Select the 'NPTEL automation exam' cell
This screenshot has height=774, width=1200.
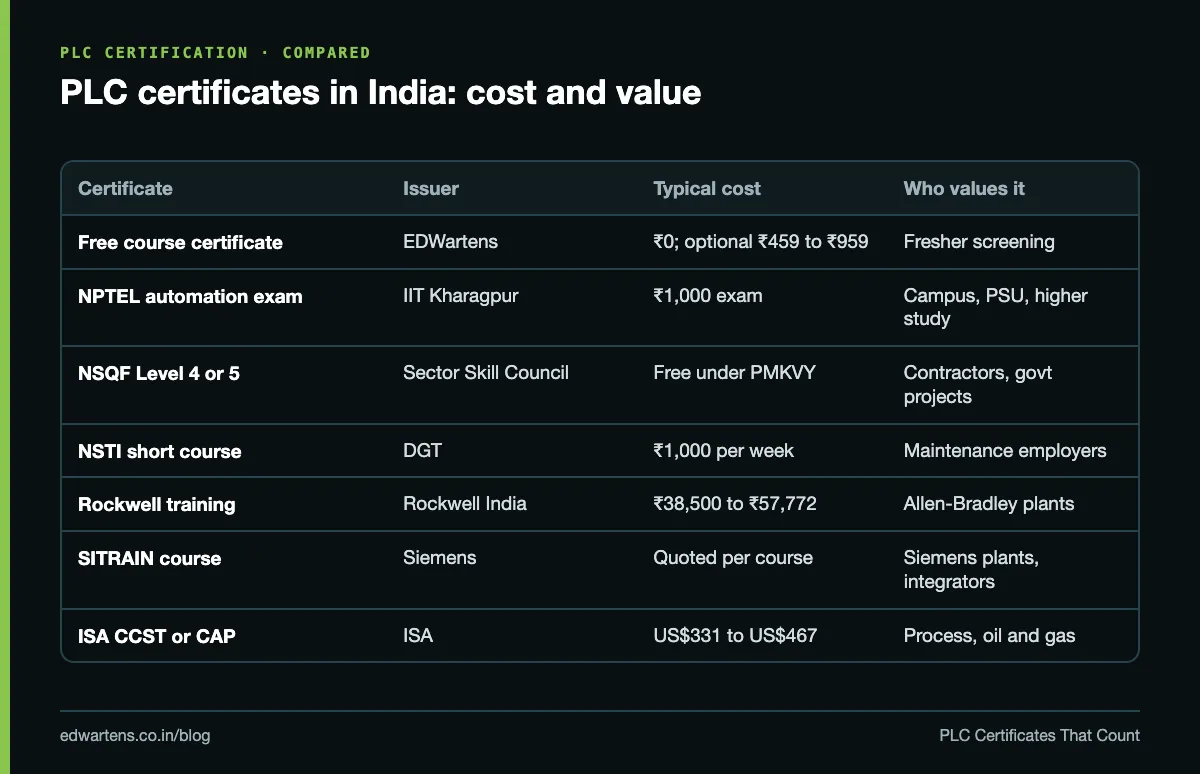tap(190, 296)
